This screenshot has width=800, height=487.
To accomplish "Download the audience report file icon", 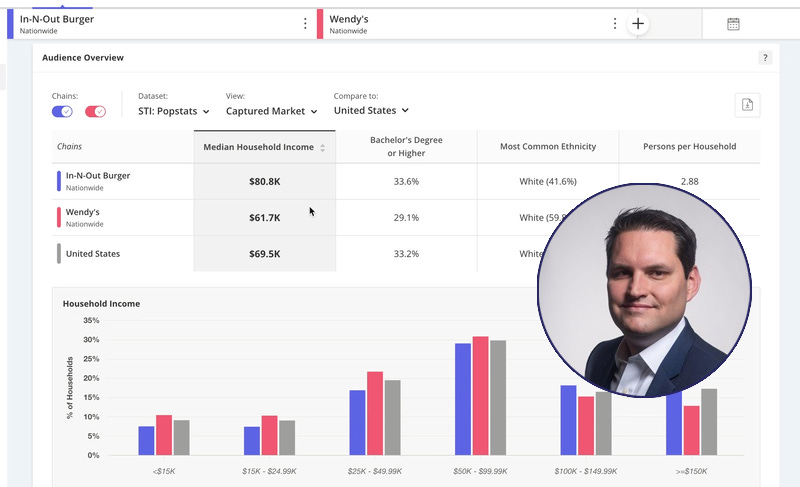I will tap(747, 105).
